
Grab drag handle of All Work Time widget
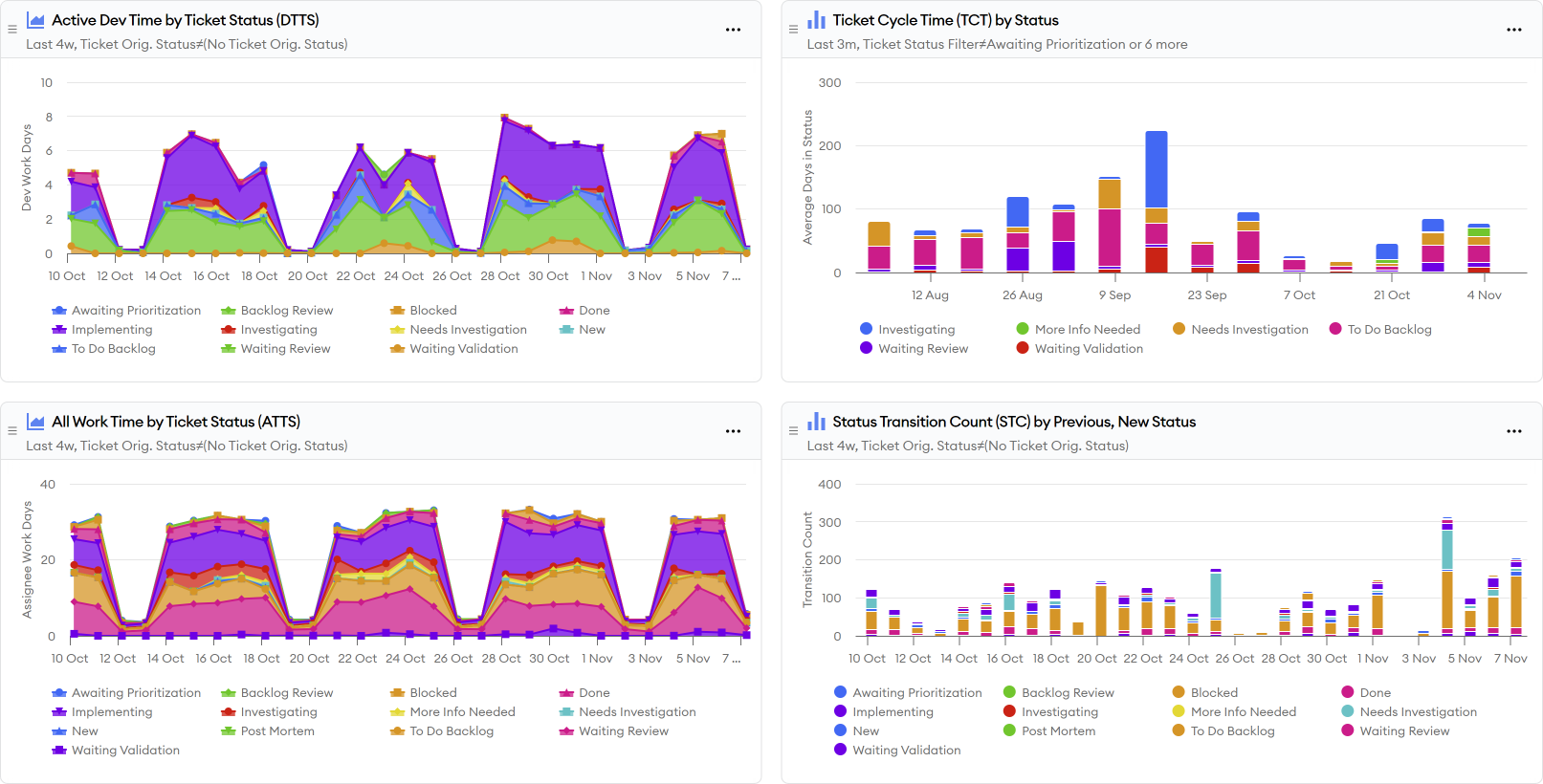pos(12,431)
